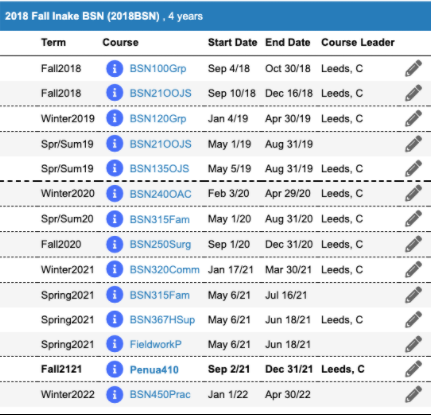Screen dimensions: 431x416
Task: Open the Penua410 course link
Action: pos(154,369)
